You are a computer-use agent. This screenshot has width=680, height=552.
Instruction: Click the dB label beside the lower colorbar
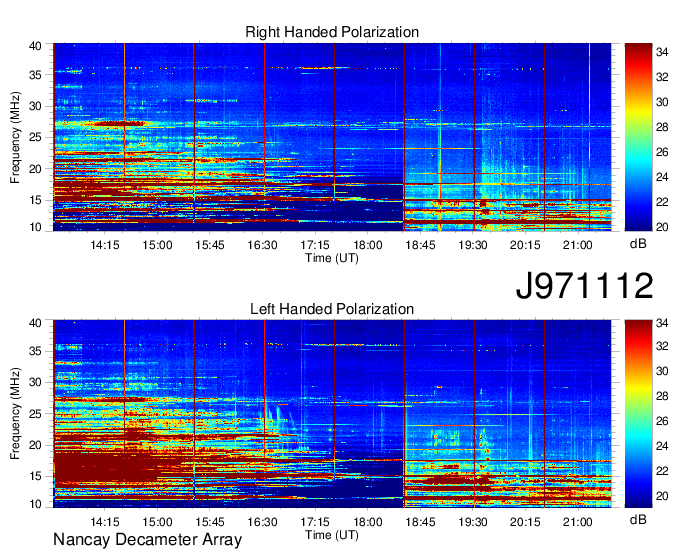click(638, 519)
